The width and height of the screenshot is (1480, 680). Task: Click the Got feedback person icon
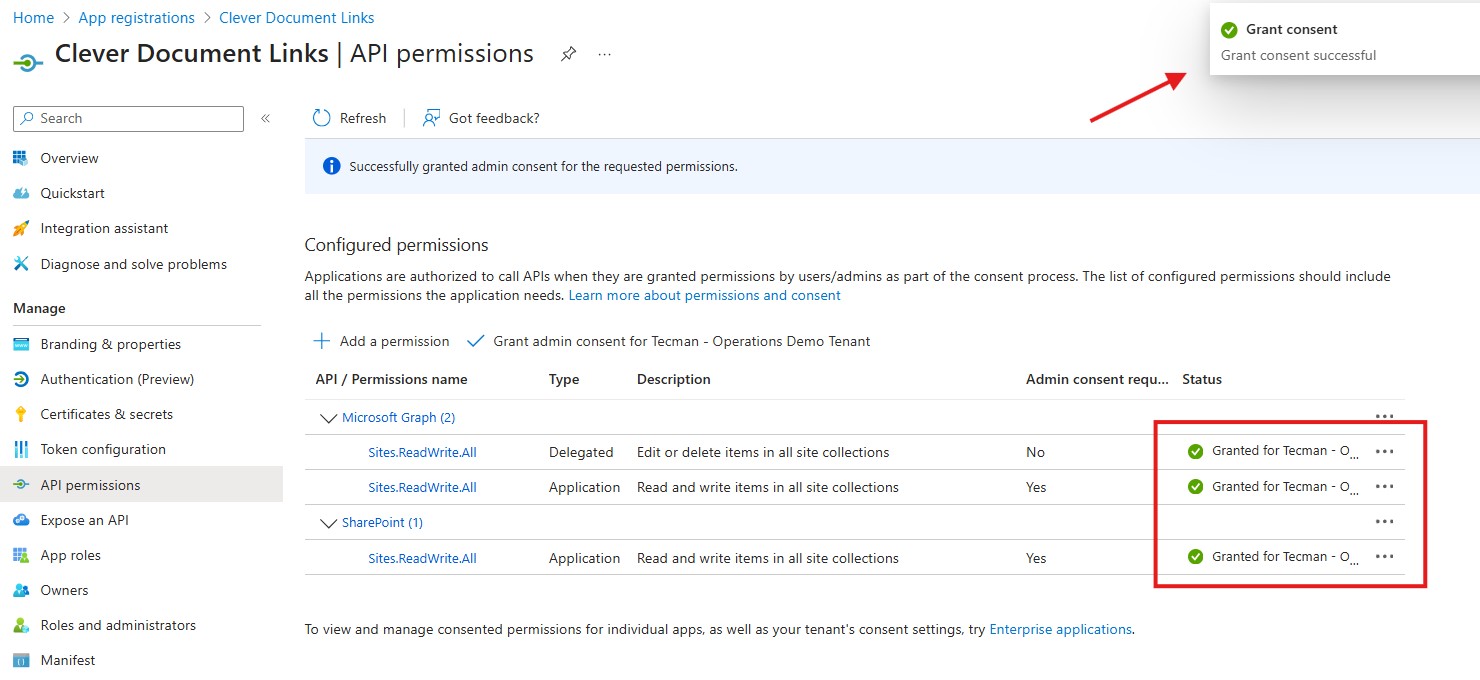pos(431,118)
